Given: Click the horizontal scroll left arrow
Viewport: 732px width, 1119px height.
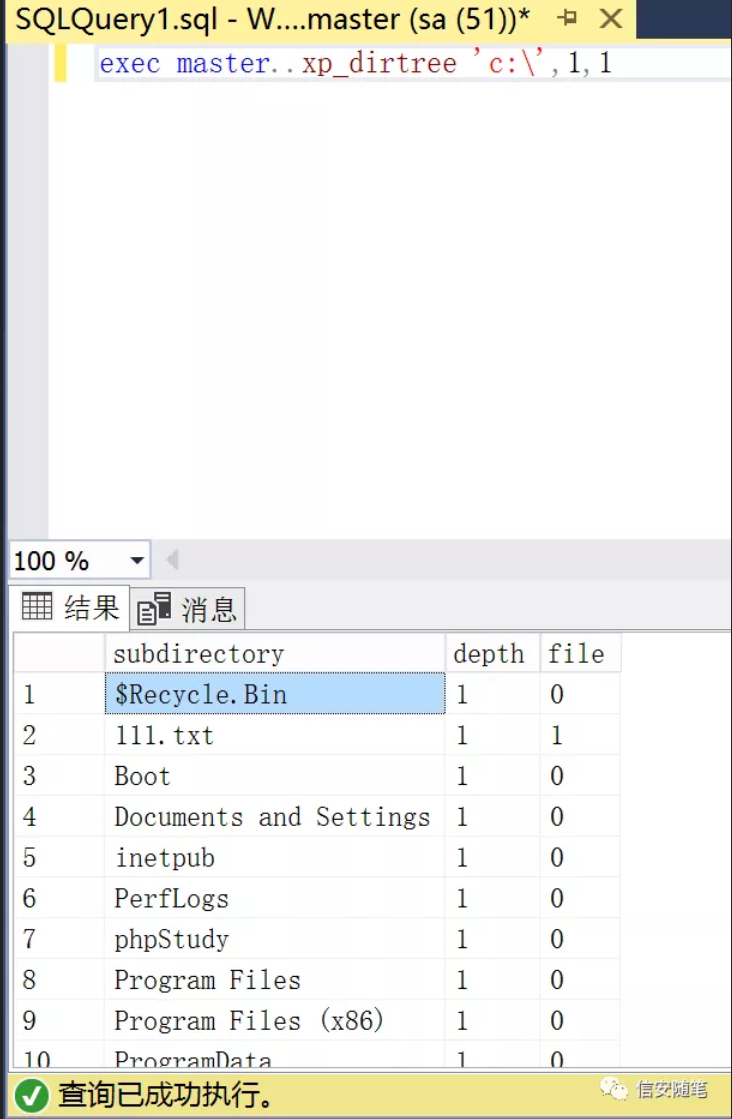Looking at the screenshot, I should tap(172, 560).
